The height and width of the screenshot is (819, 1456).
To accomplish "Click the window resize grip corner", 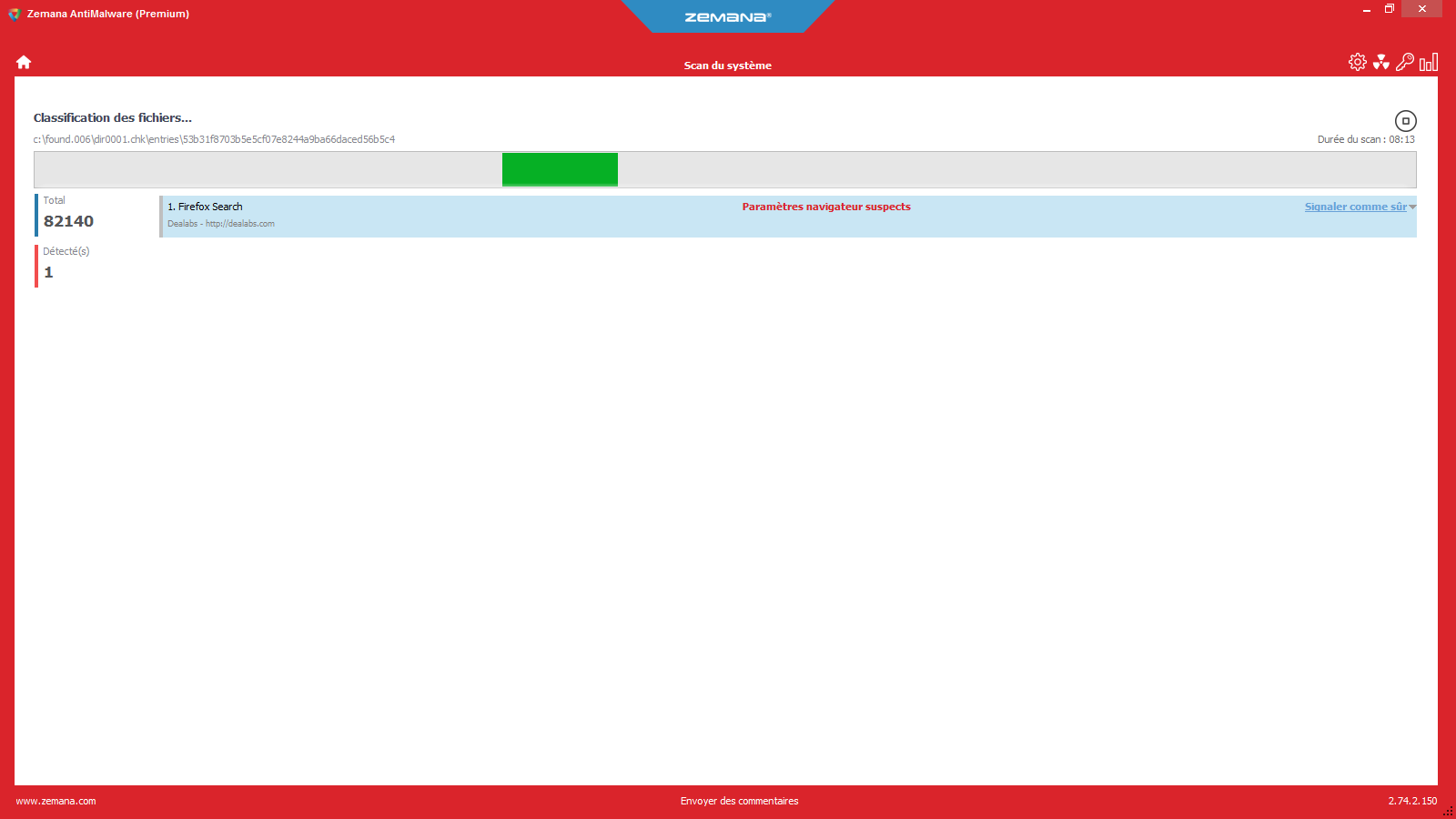I will point(1448,811).
